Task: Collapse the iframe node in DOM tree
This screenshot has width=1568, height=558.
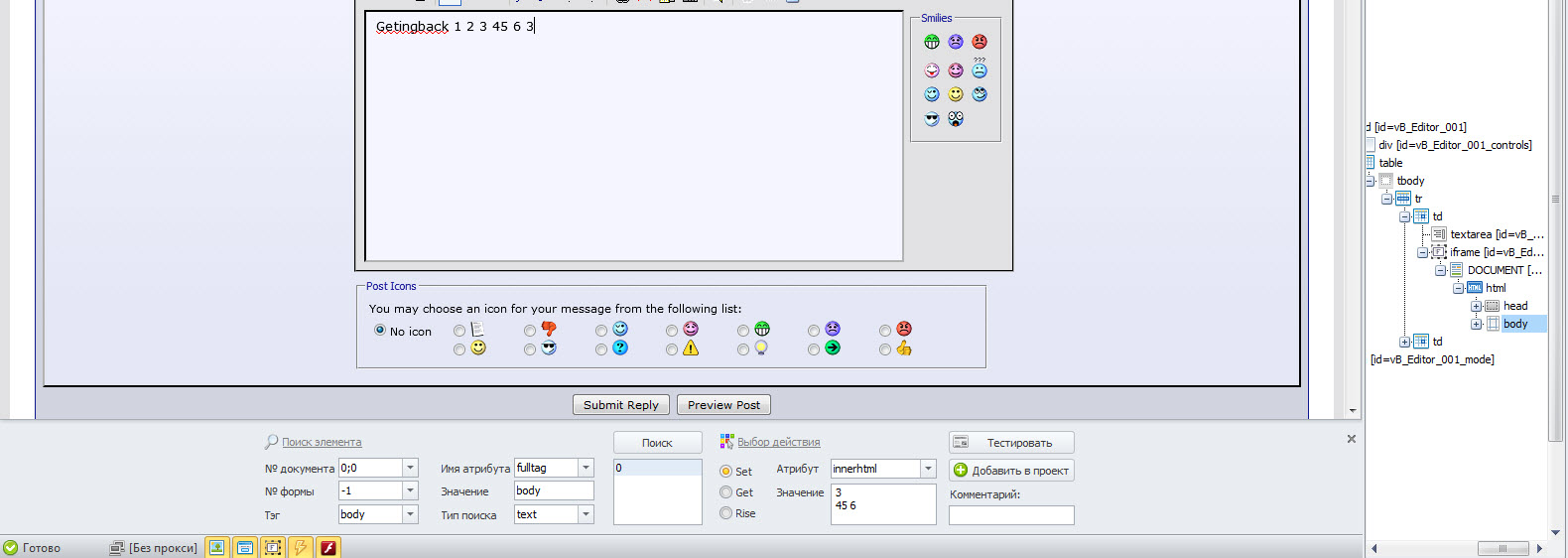Action: [1422, 252]
